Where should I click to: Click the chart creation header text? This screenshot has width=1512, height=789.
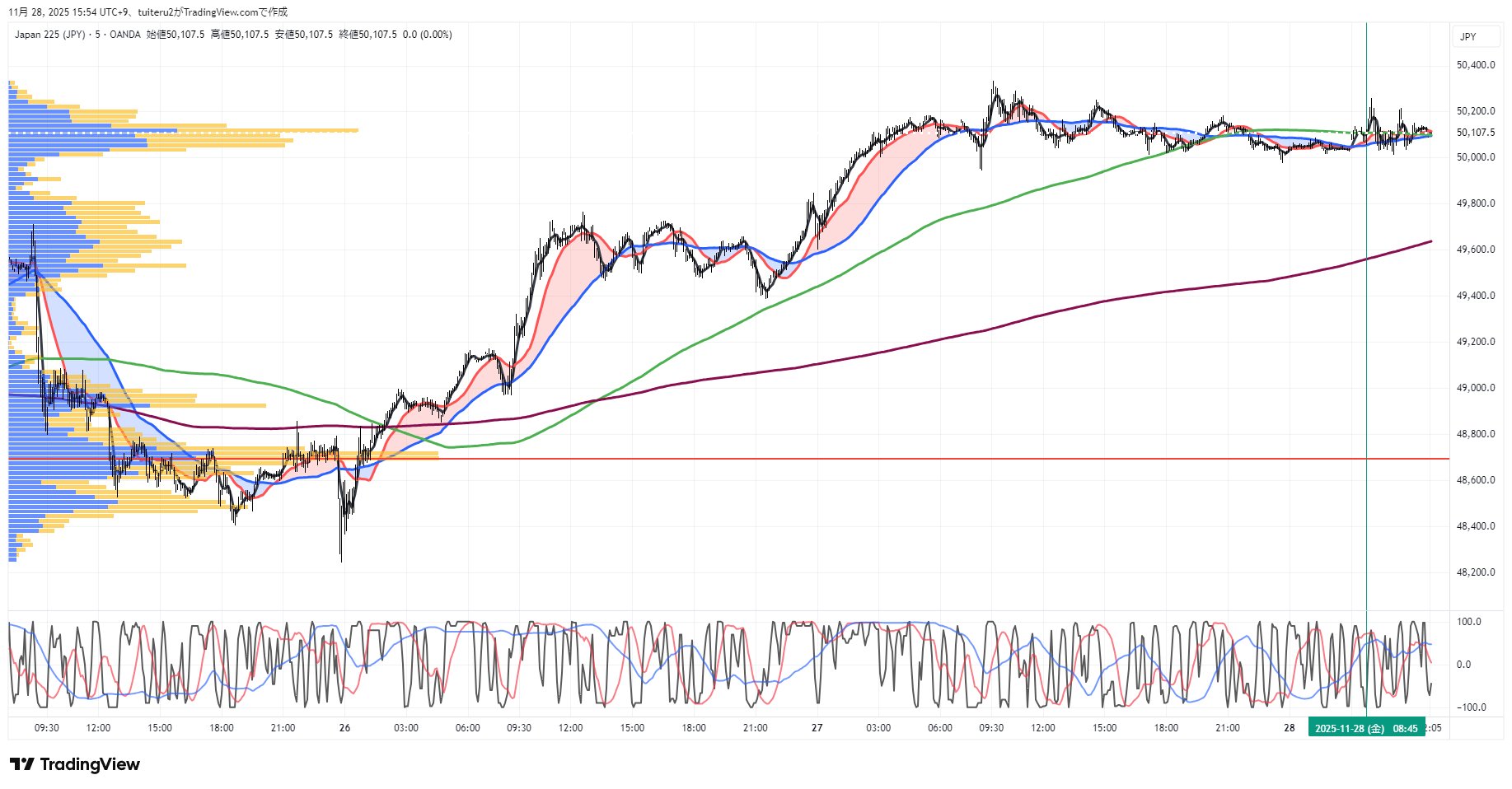coord(148,12)
